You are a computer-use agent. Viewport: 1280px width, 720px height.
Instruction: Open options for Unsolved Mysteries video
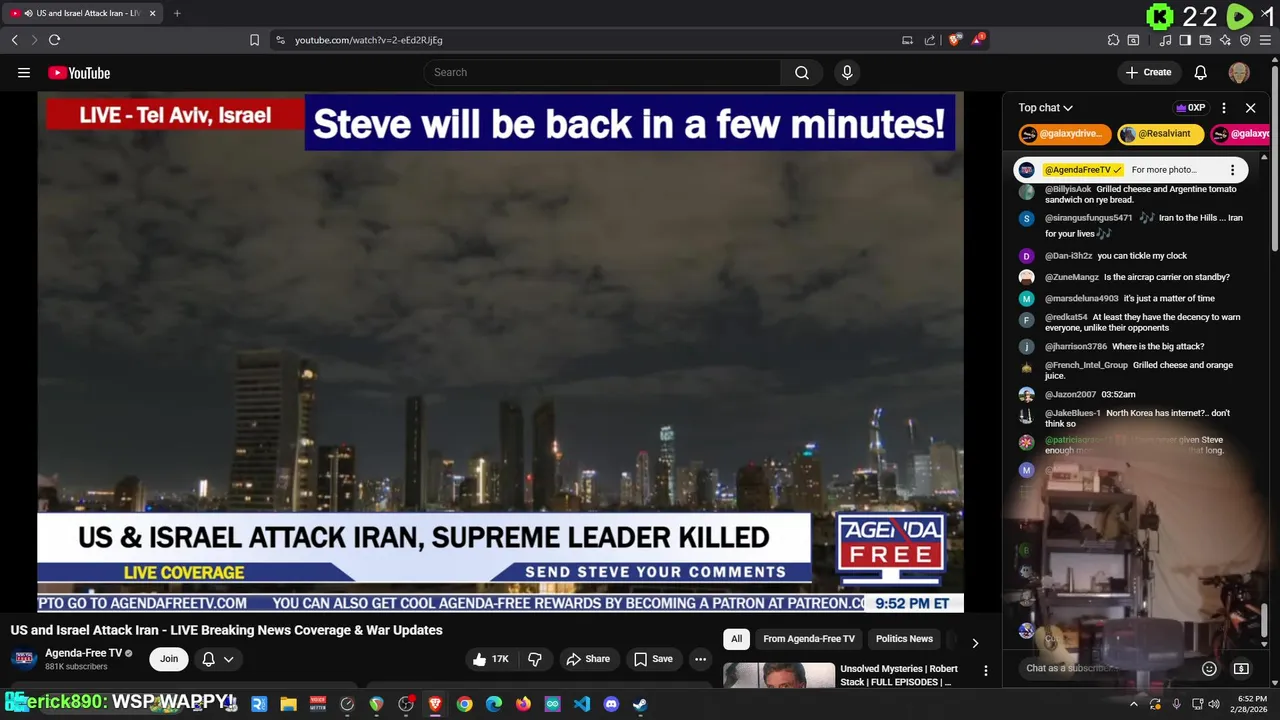click(x=985, y=671)
